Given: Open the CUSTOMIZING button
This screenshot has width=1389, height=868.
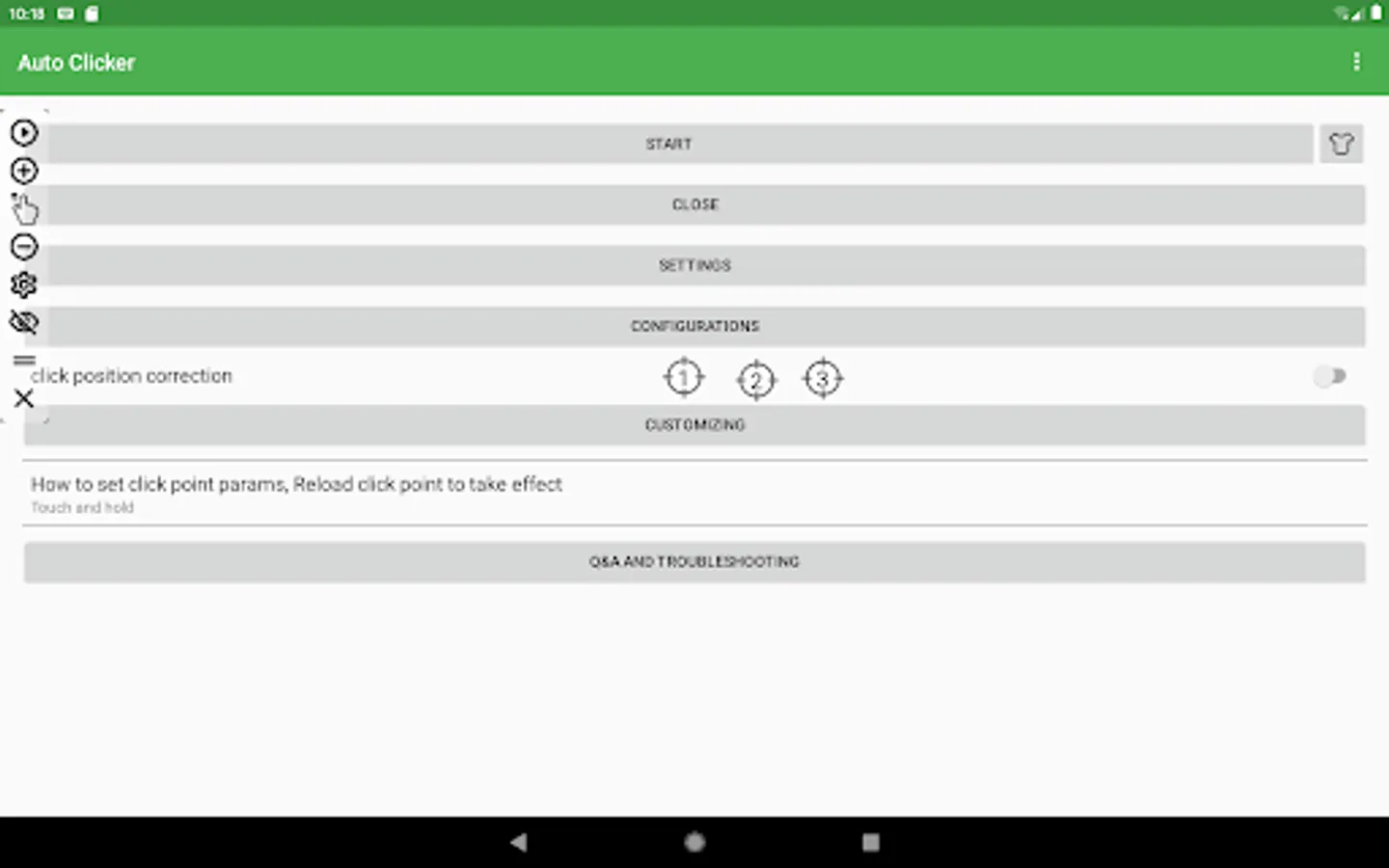Looking at the screenshot, I should pos(694,425).
